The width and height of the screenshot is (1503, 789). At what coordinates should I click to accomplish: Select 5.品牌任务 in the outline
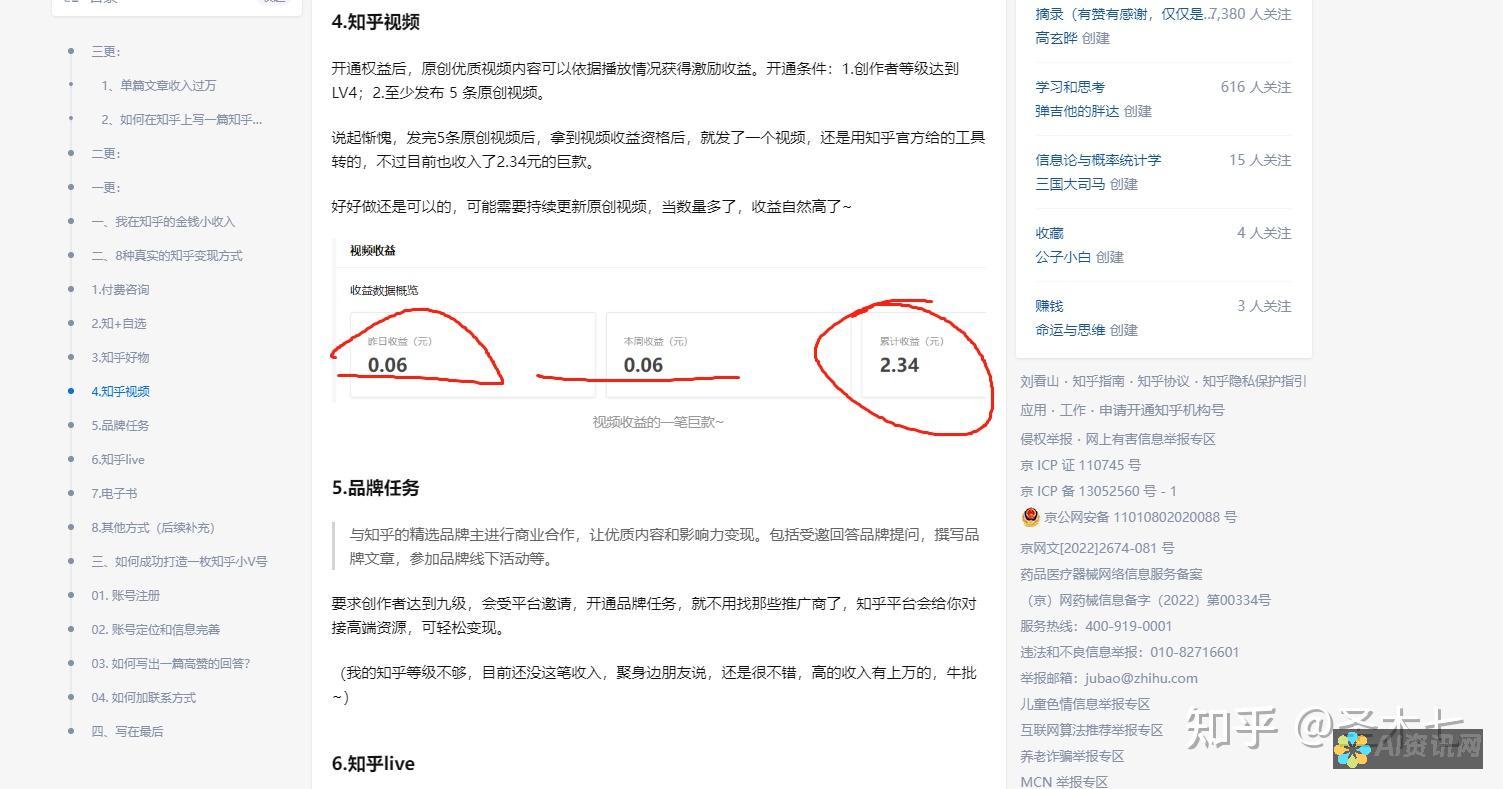[120, 425]
